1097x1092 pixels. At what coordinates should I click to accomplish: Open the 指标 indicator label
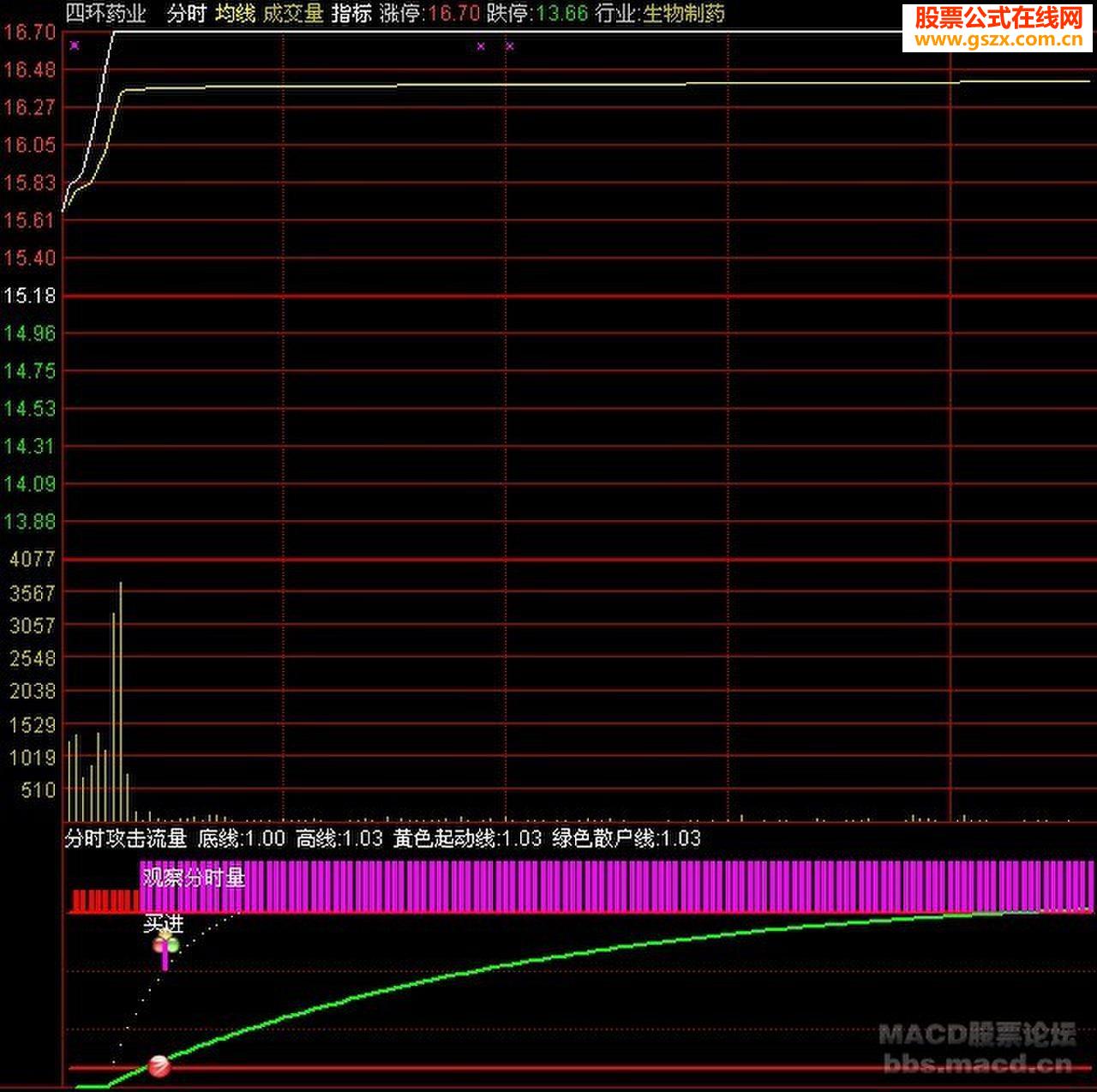click(x=351, y=14)
